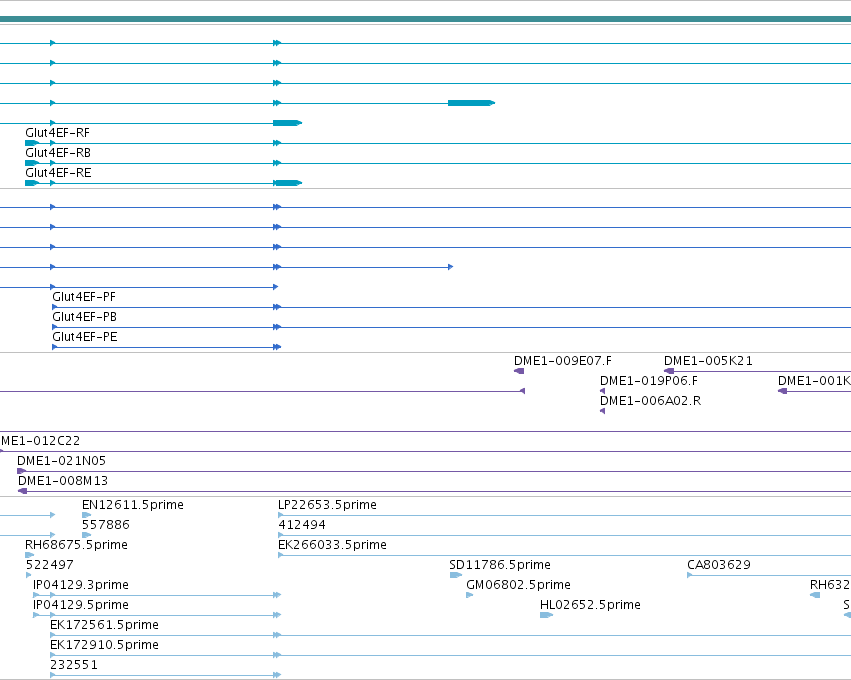Click the HL02652.5prime exon block
Screen dimensions: 851x680
coord(547,615)
